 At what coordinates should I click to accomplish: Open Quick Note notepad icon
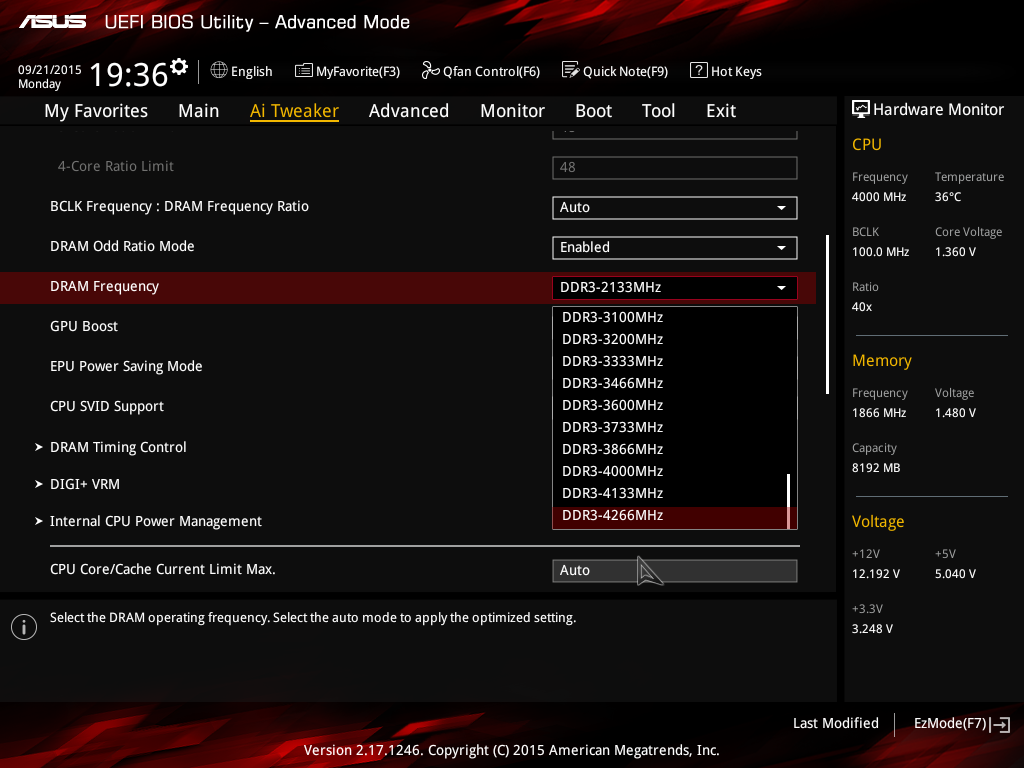point(570,71)
